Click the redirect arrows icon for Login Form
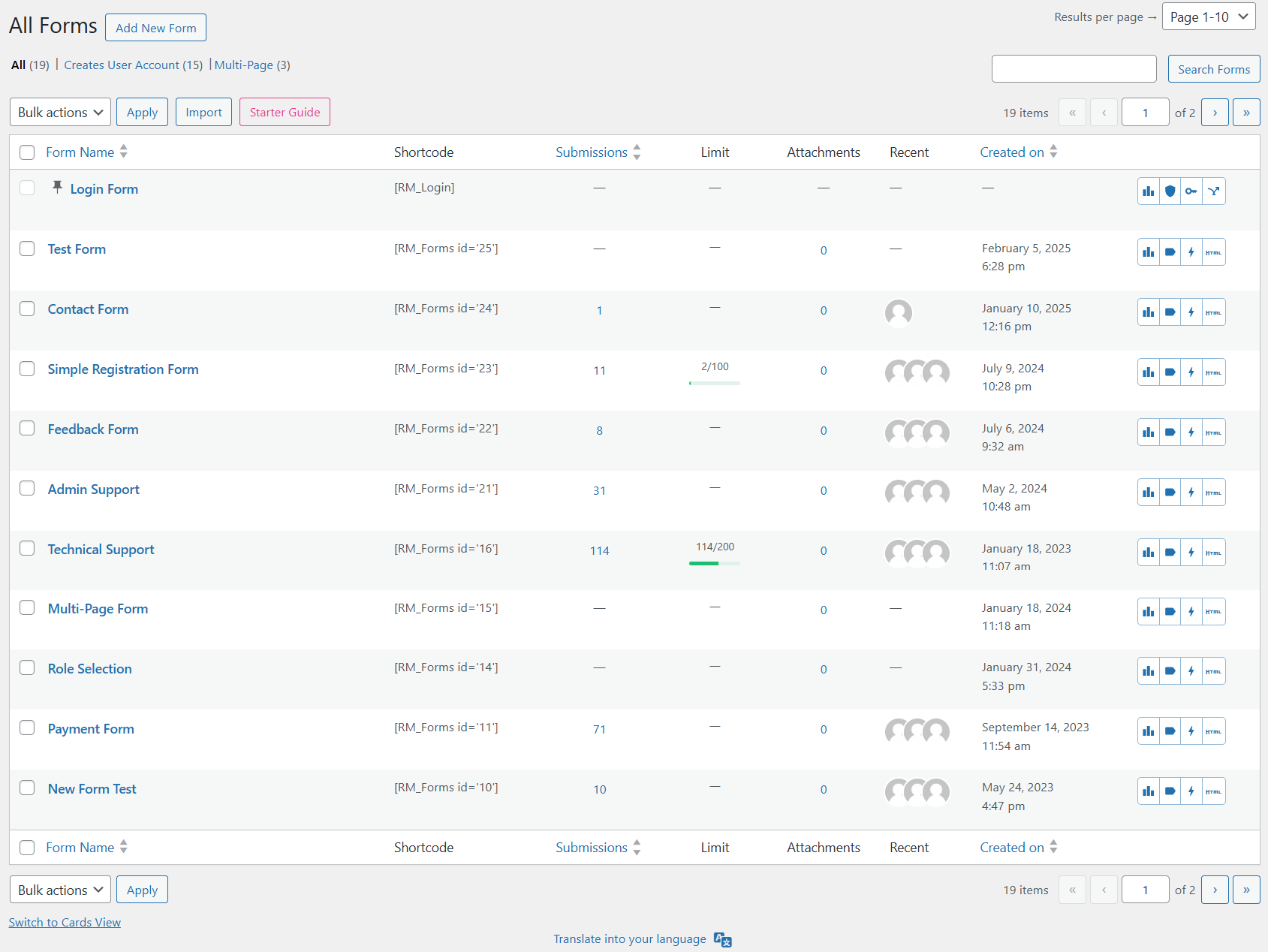1268x952 pixels. (x=1214, y=191)
